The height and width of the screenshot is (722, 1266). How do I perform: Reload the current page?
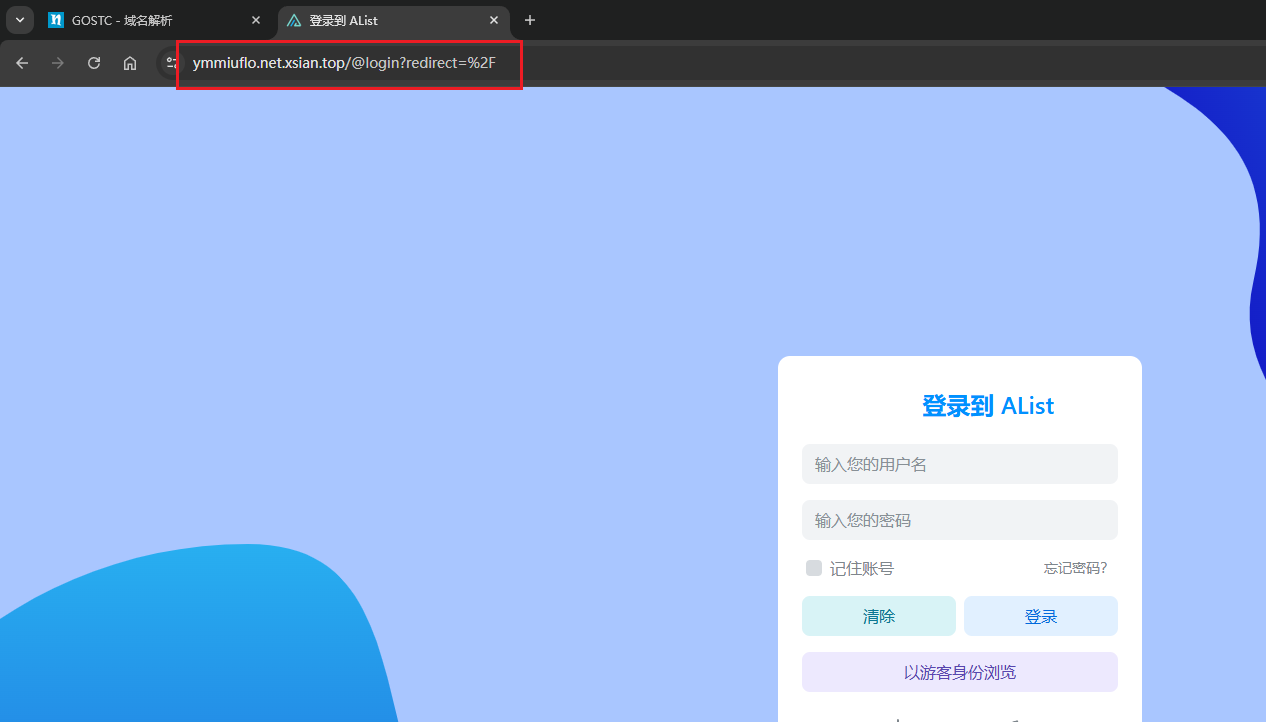coord(94,63)
